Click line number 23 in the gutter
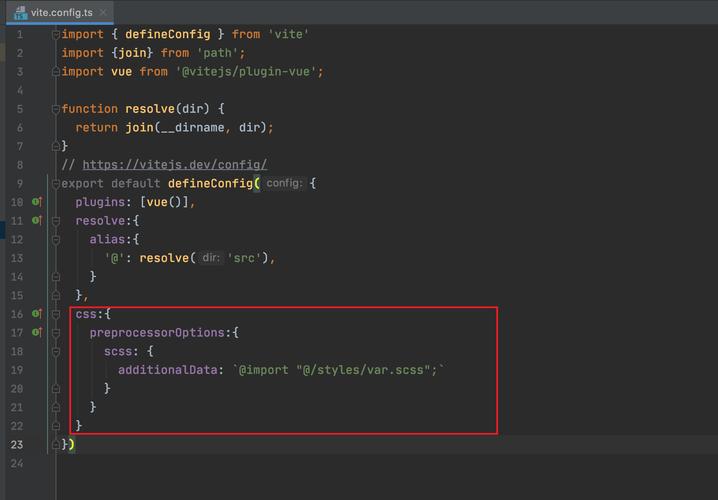 click(x=17, y=445)
